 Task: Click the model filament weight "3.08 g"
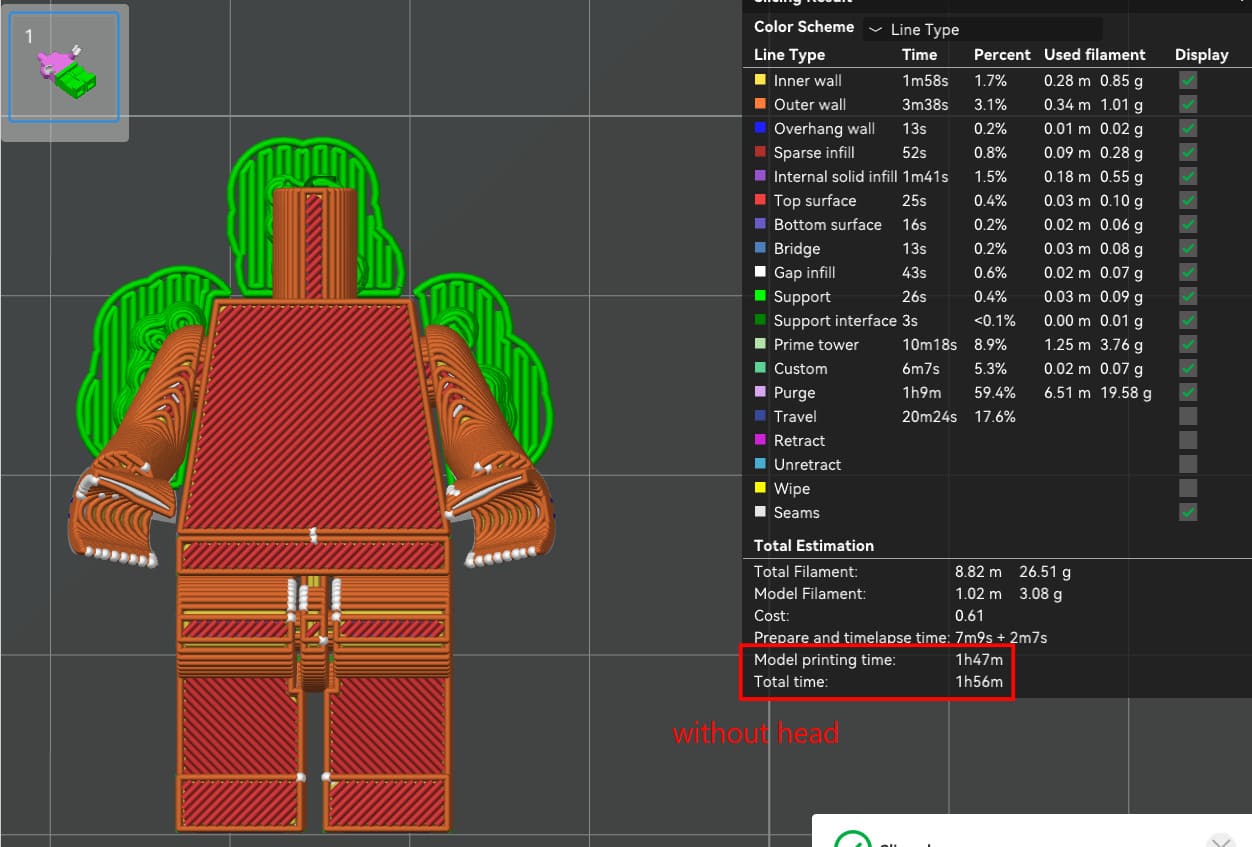[x=1041, y=594]
